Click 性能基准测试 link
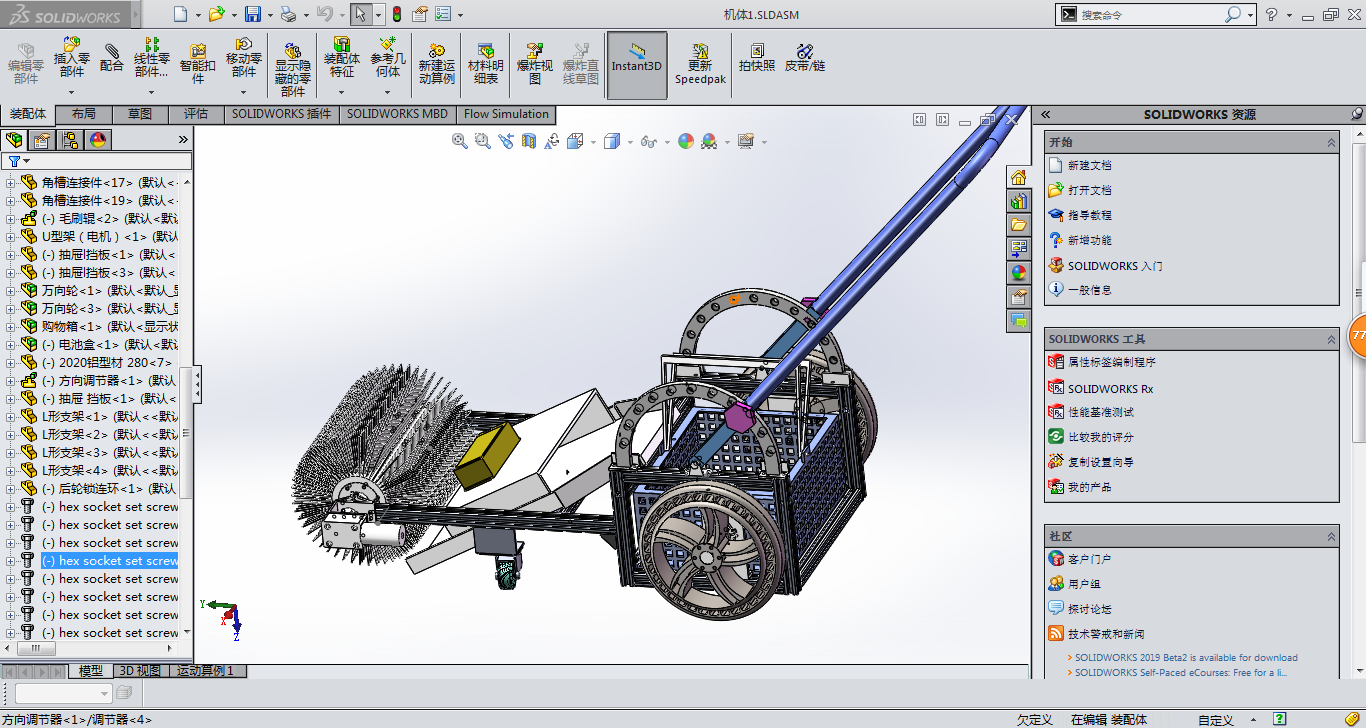 1100,412
